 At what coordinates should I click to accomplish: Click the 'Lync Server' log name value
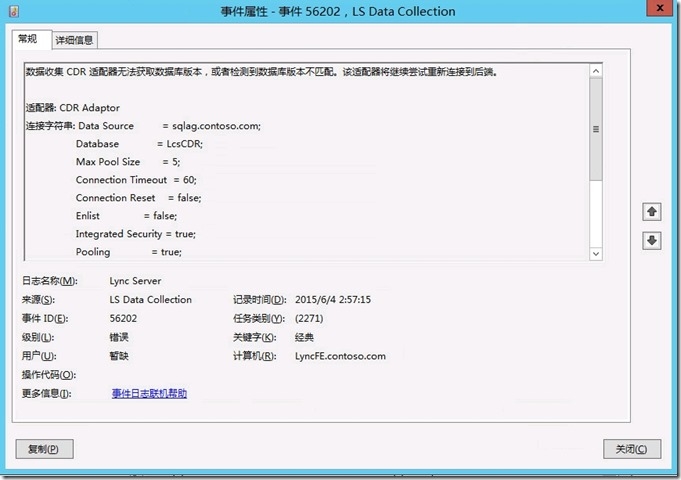pyautogui.click(x=135, y=281)
